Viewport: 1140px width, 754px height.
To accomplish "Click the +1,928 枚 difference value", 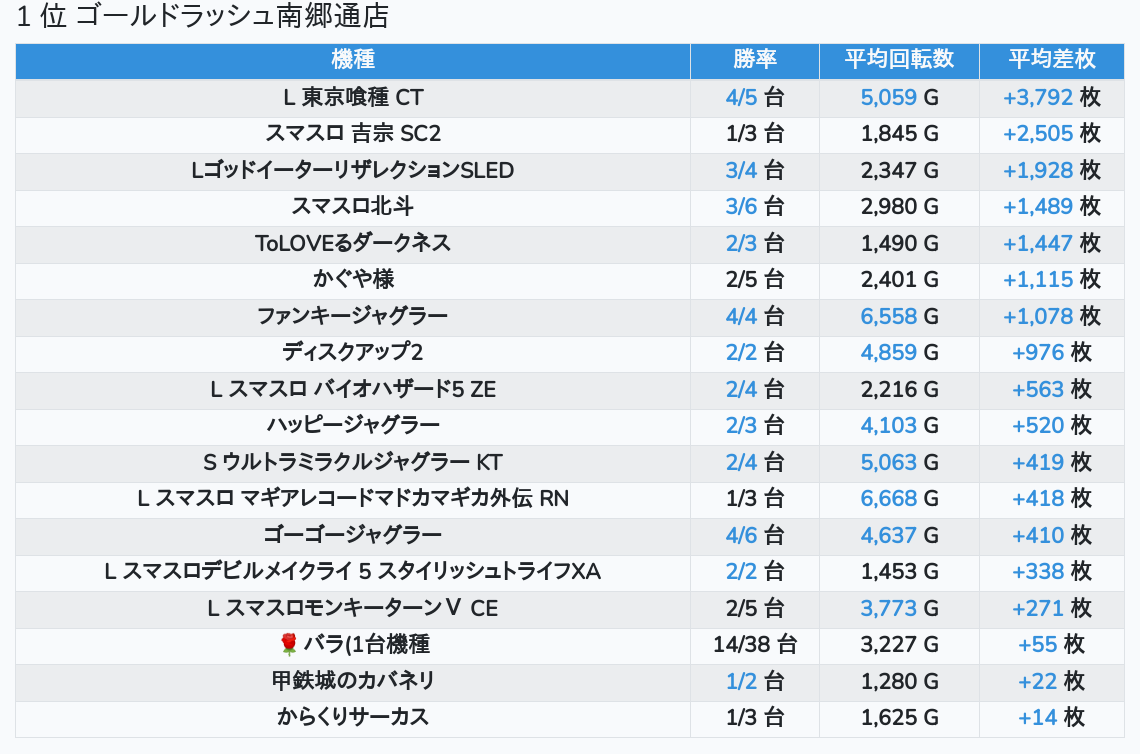I will [1051, 170].
